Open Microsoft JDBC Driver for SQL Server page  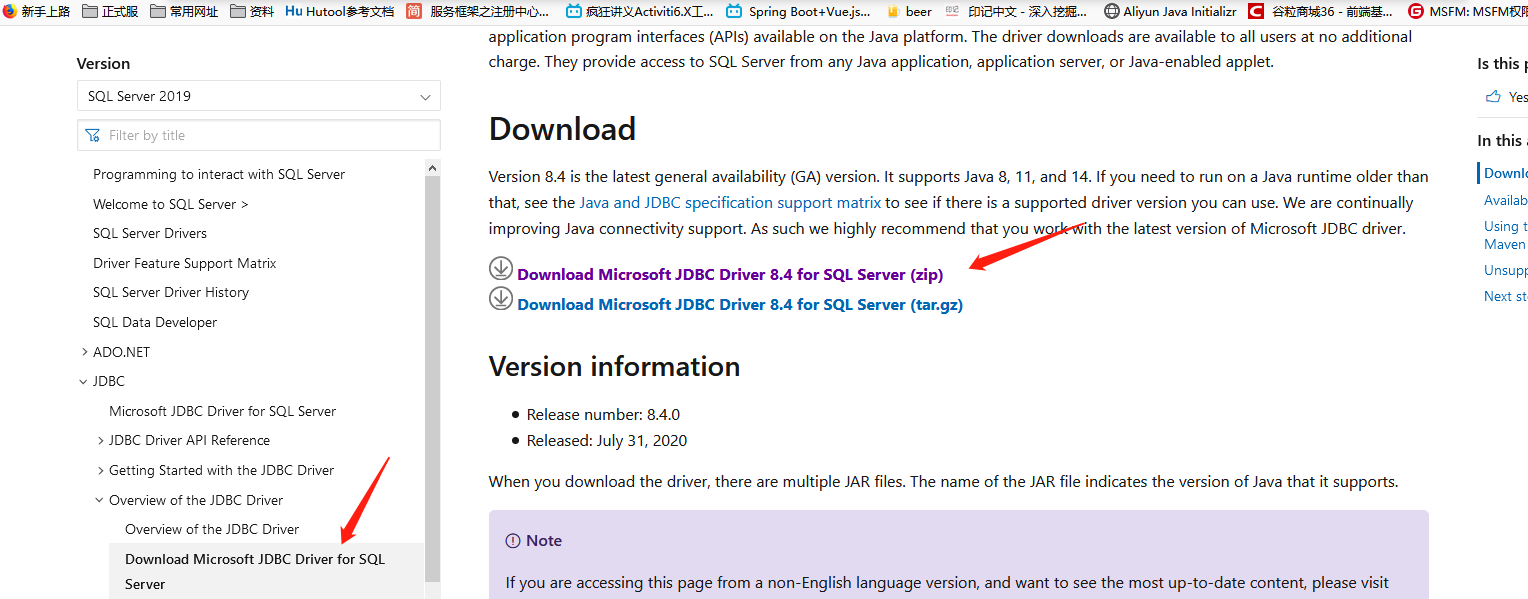(x=222, y=411)
